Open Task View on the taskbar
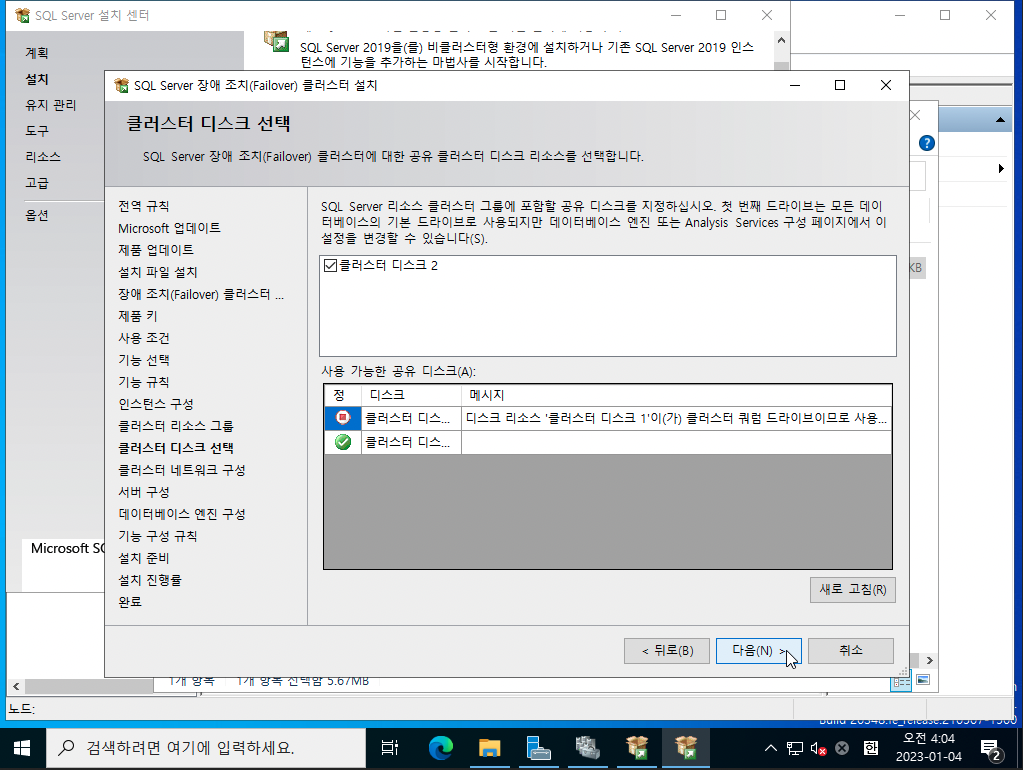The width and height of the screenshot is (1023, 770). [389, 748]
